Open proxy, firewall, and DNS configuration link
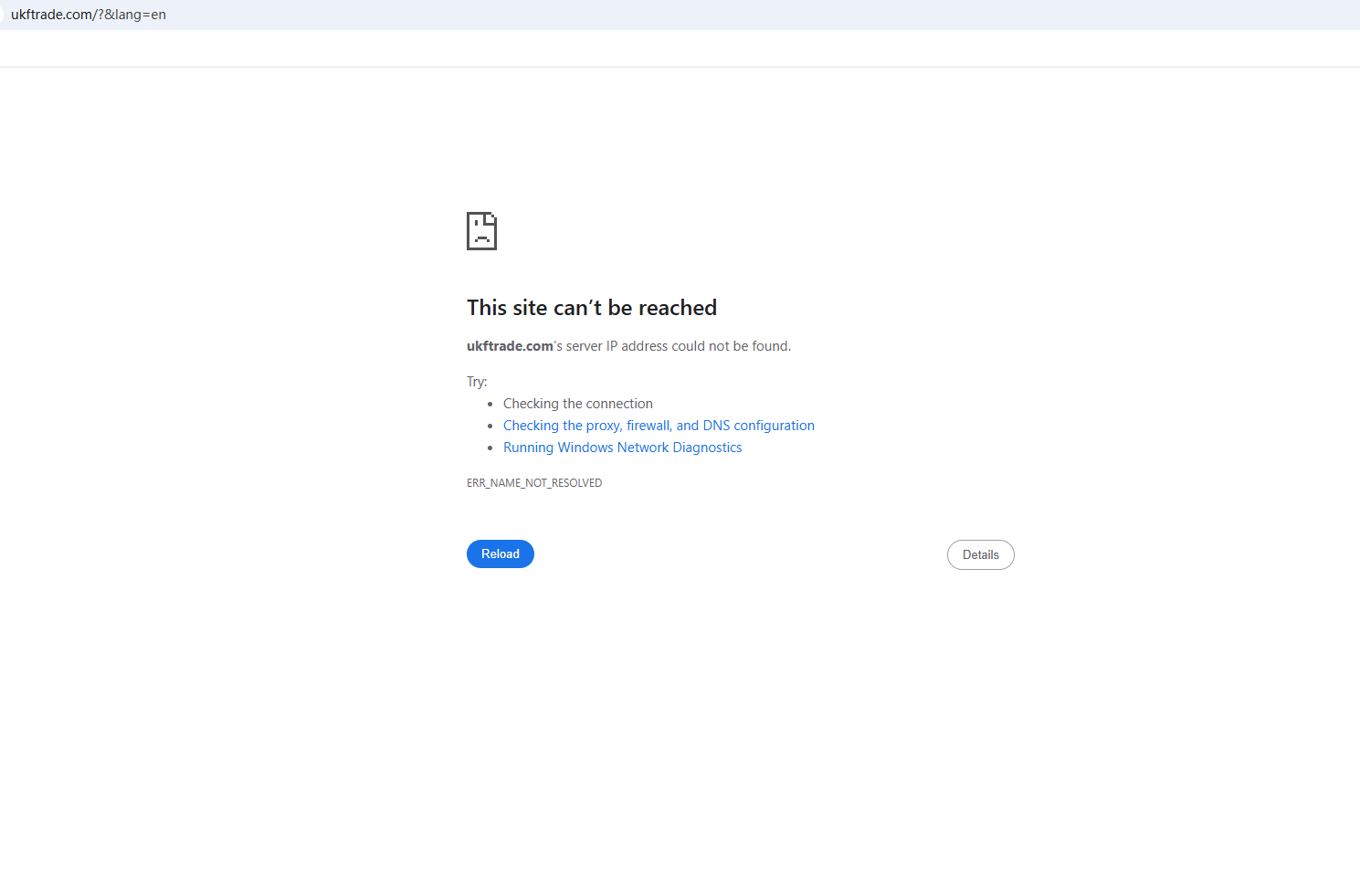Viewport: 1360px width, 896px height. pos(659,426)
